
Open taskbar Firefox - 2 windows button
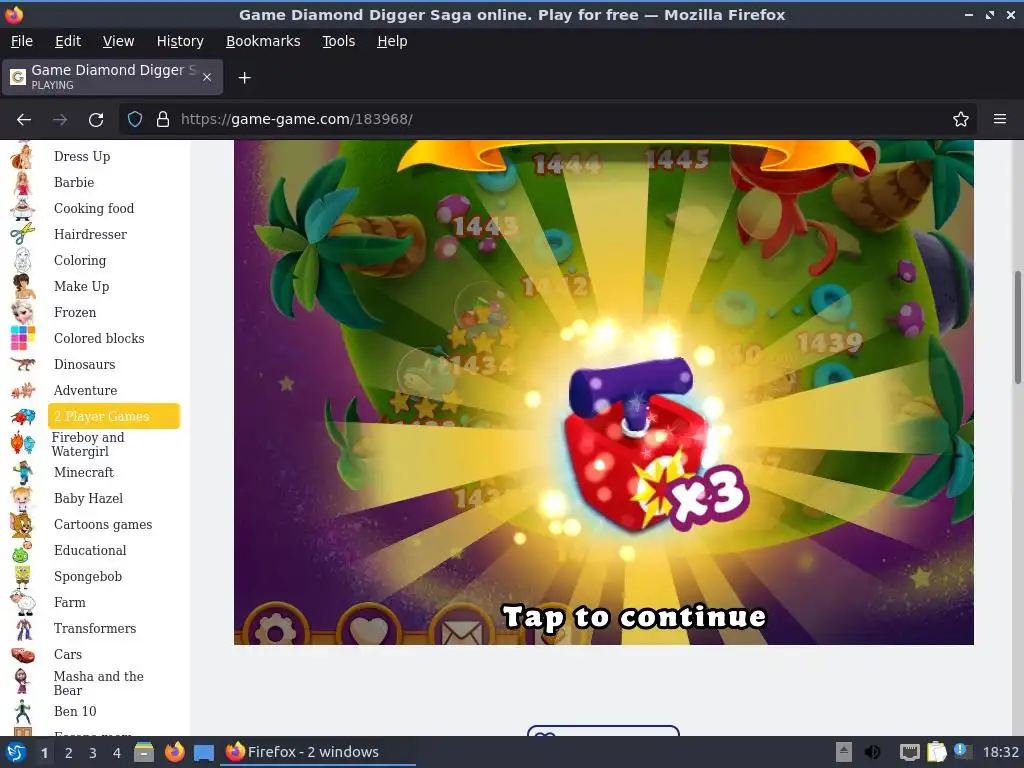point(319,752)
